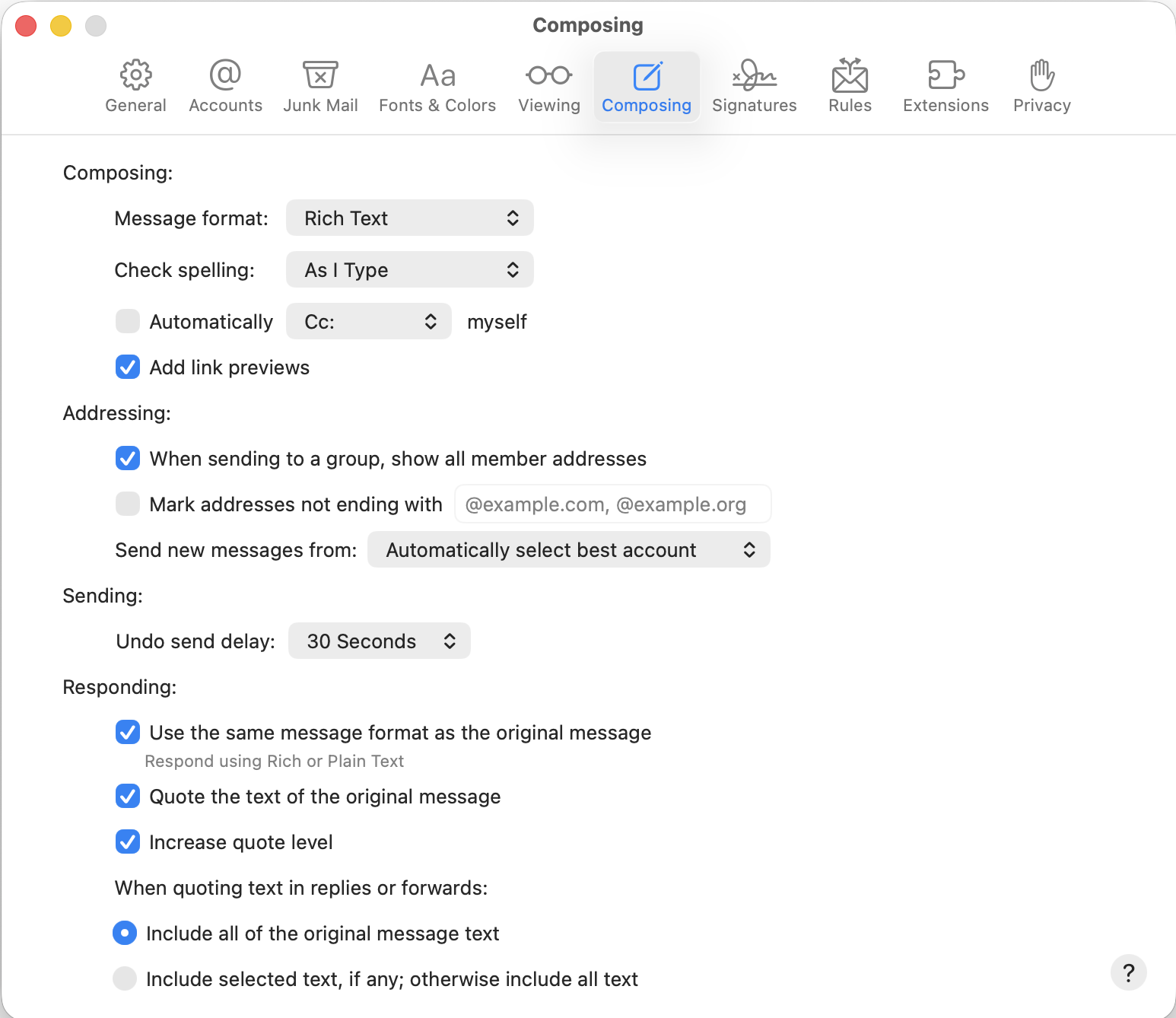Image resolution: width=1176 pixels, height=1018 pixels.
Task: Uncheck Quote the text of original message
Action: point(128,796)
